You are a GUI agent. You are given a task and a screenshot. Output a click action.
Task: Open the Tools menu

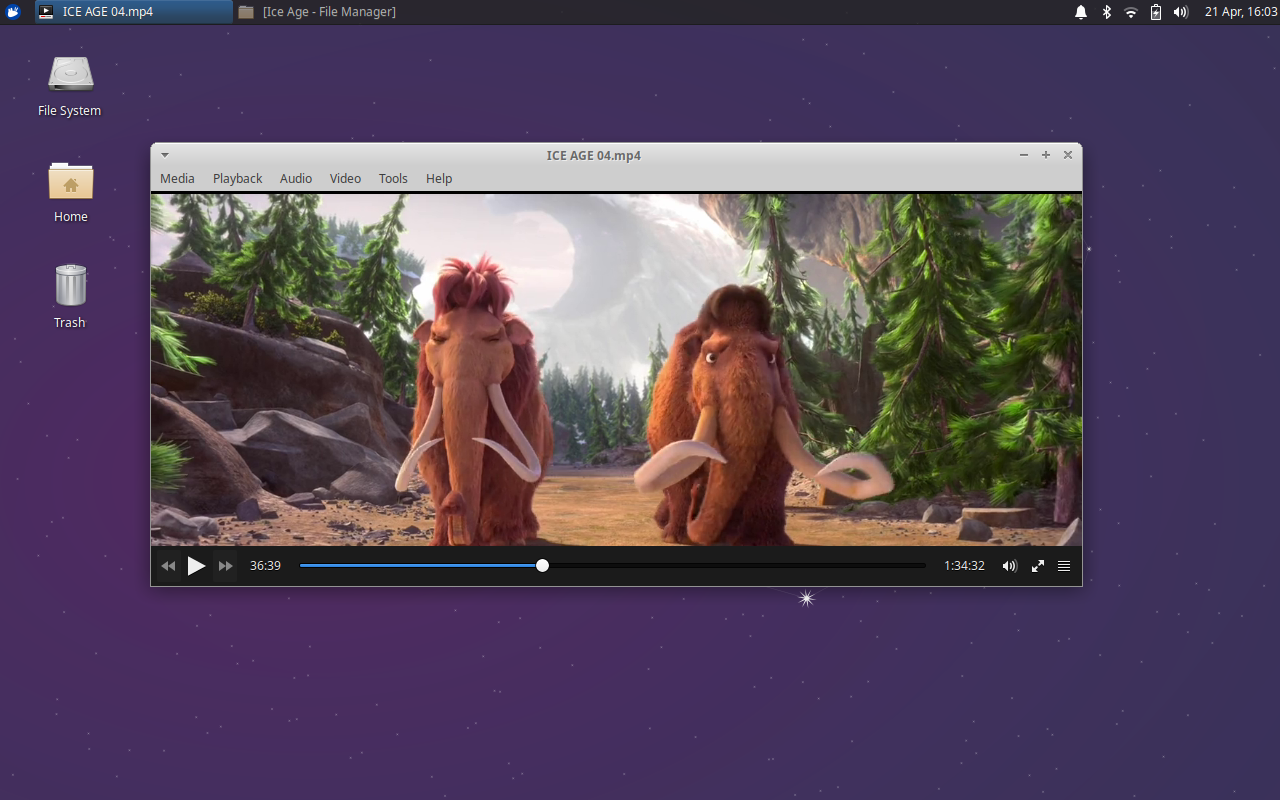click(x=393, y=178)
